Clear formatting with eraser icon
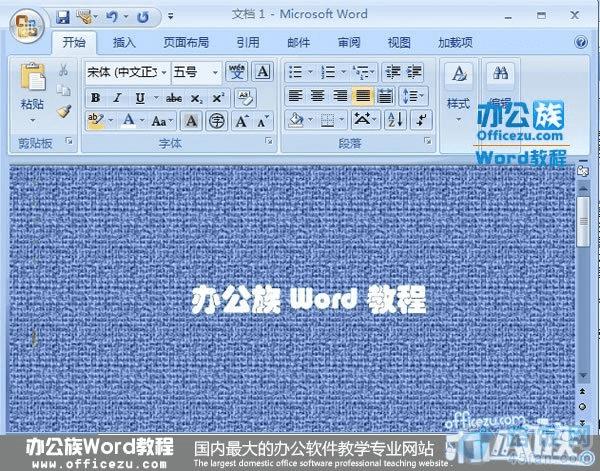 (245, 98)
